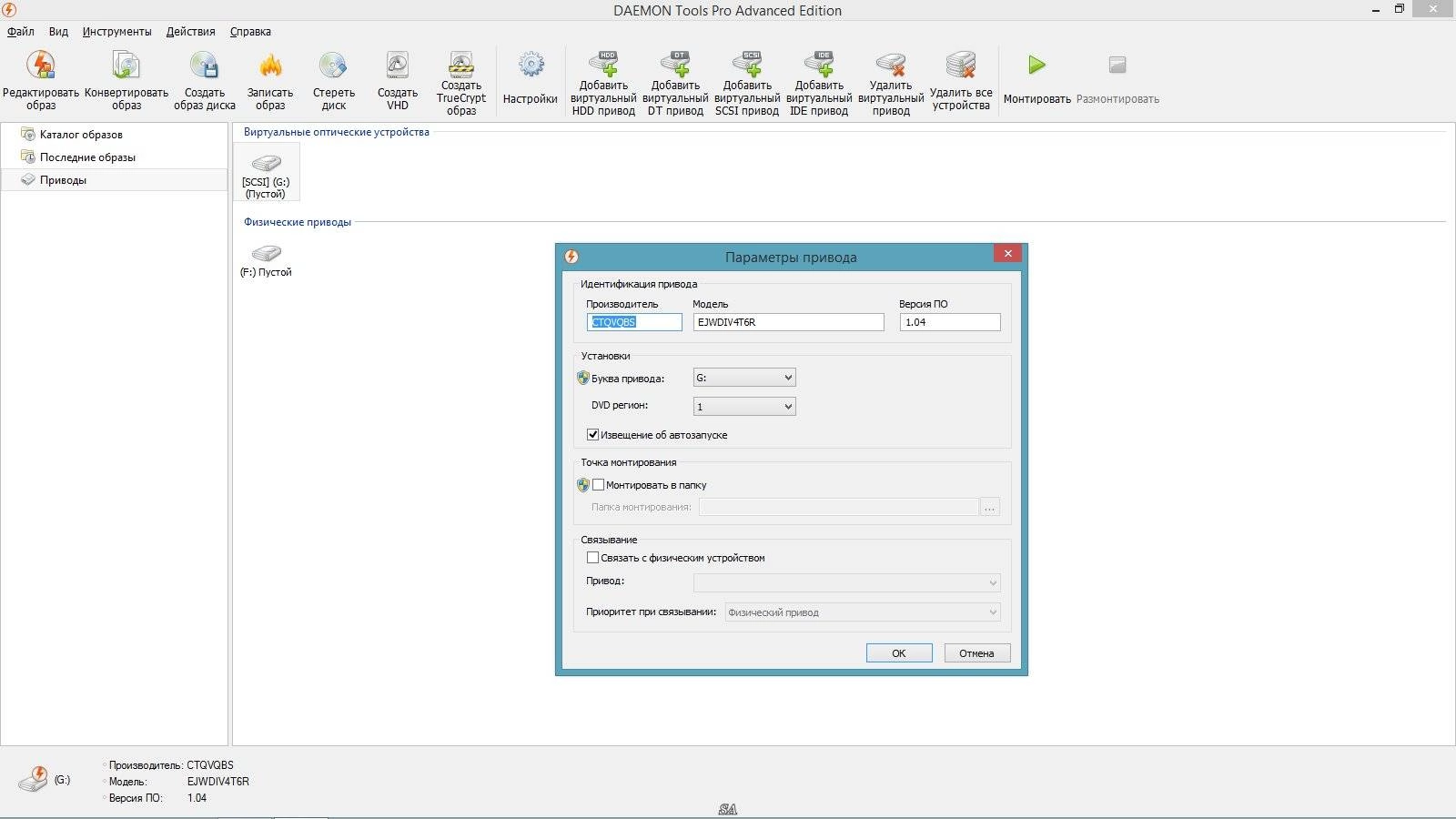Click the green Mount button (Монтировать)

[1037, 78]
